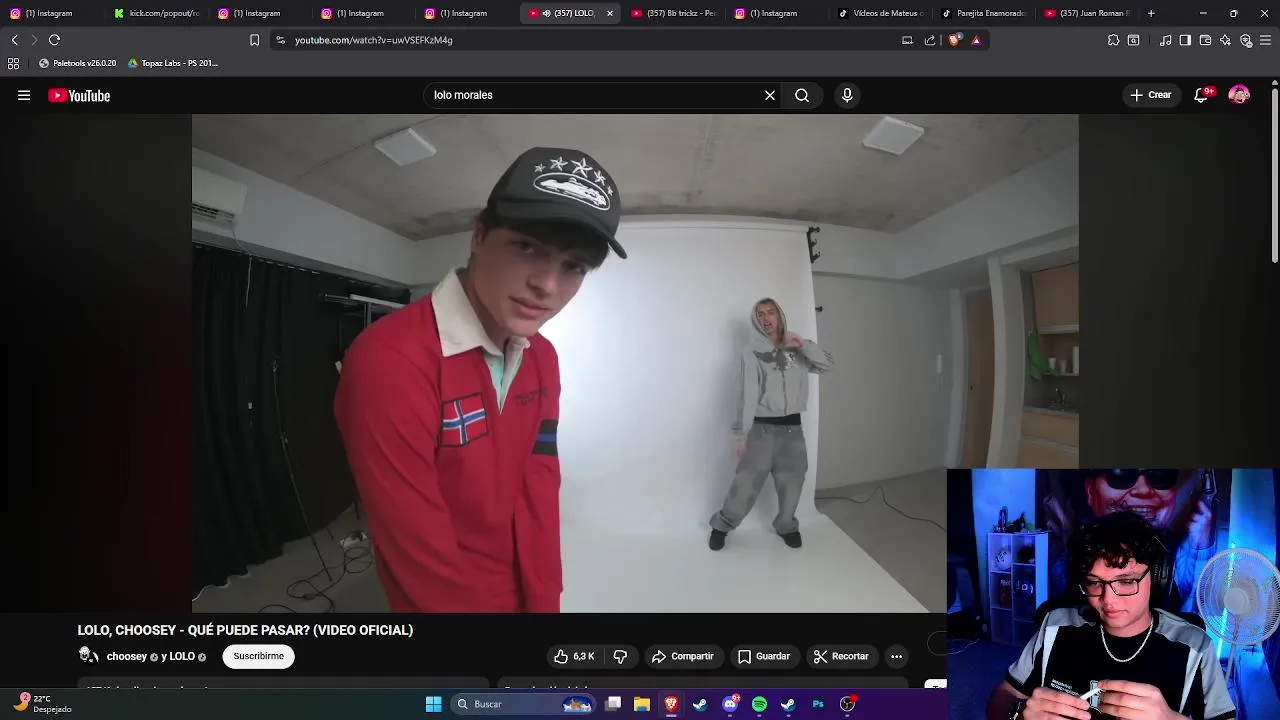Close the active LOLO YouTube tab
Screen dimensions: 1280x720
(609, 13)
